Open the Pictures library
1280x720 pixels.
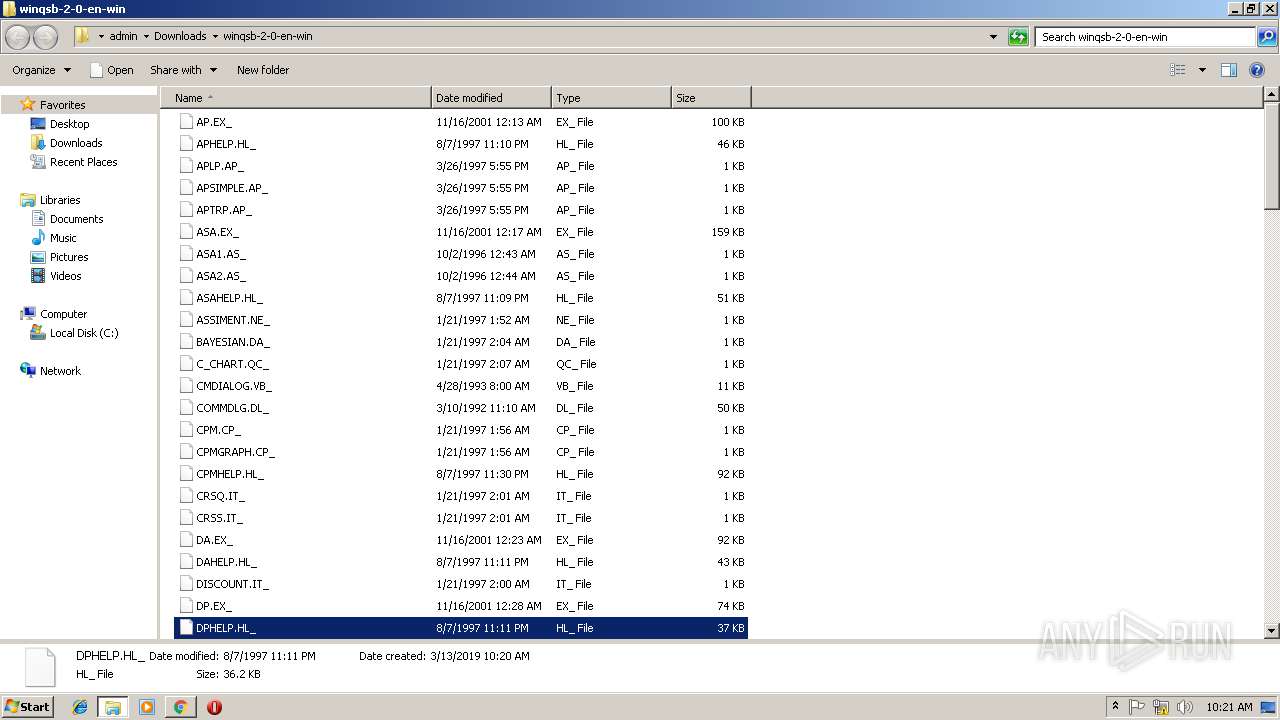(60, 257)
